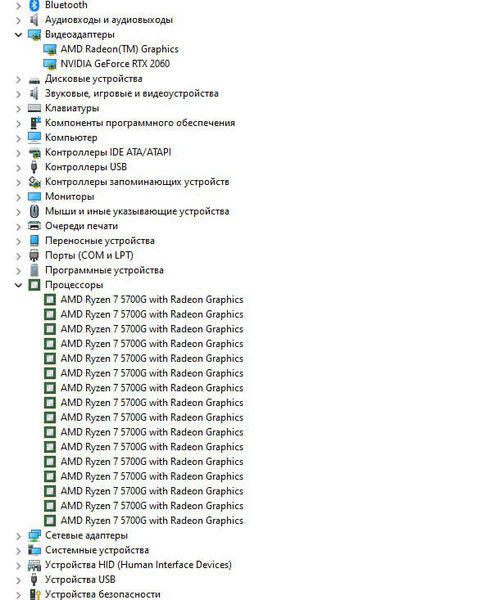Click the Устройства безопасности key icon
The width and height of the screenshot is (494, 600).
(35, 594)
